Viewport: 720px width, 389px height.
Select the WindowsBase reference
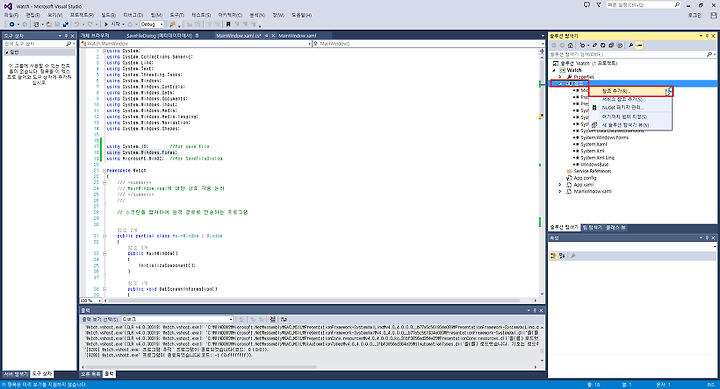click(x=594, y=164)
